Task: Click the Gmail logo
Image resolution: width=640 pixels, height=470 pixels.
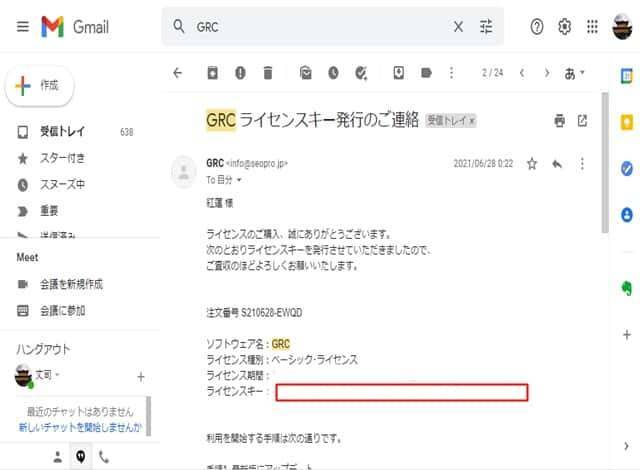Action: (75, 27)
